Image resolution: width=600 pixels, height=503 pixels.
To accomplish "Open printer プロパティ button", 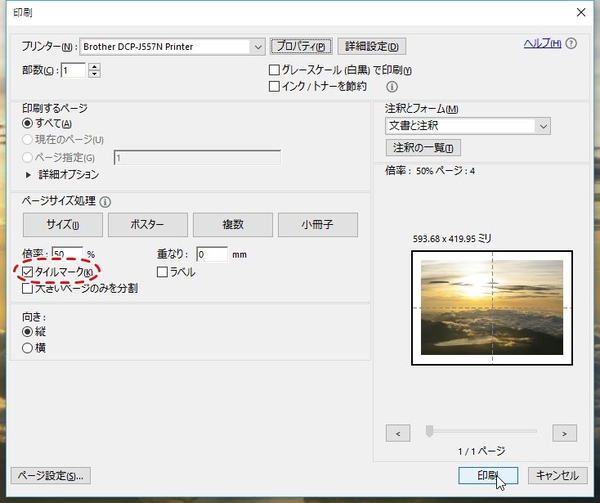I will pos(301,46).
